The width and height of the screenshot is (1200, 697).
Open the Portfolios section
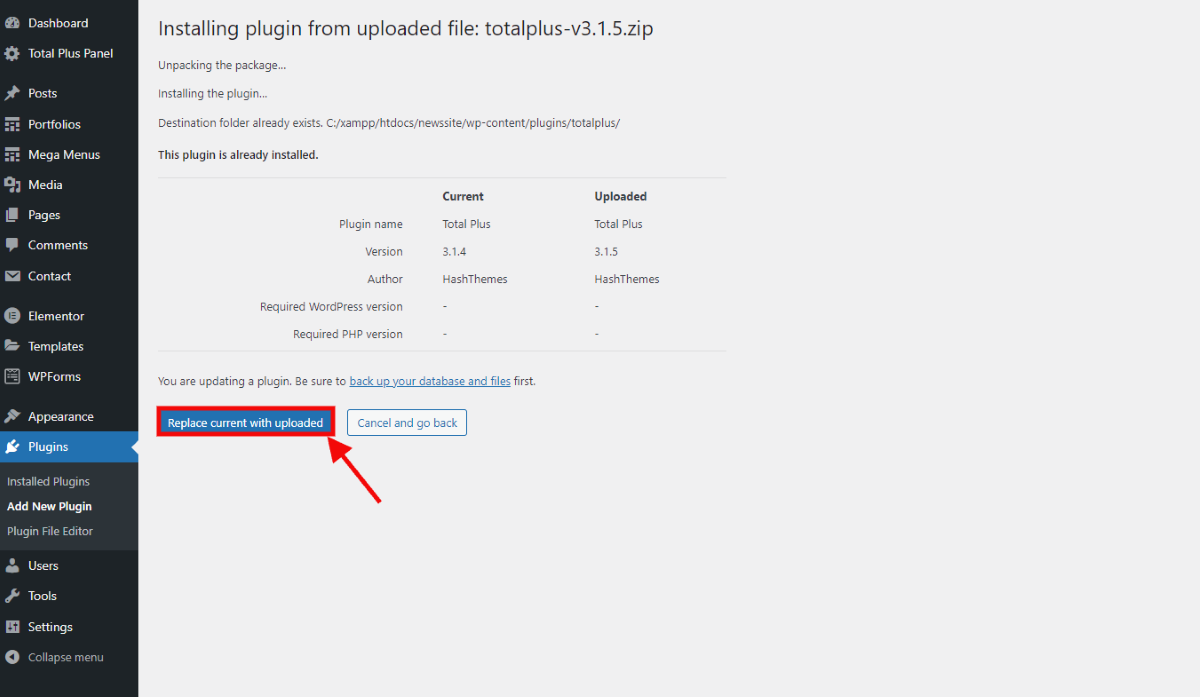click(55, 124)
